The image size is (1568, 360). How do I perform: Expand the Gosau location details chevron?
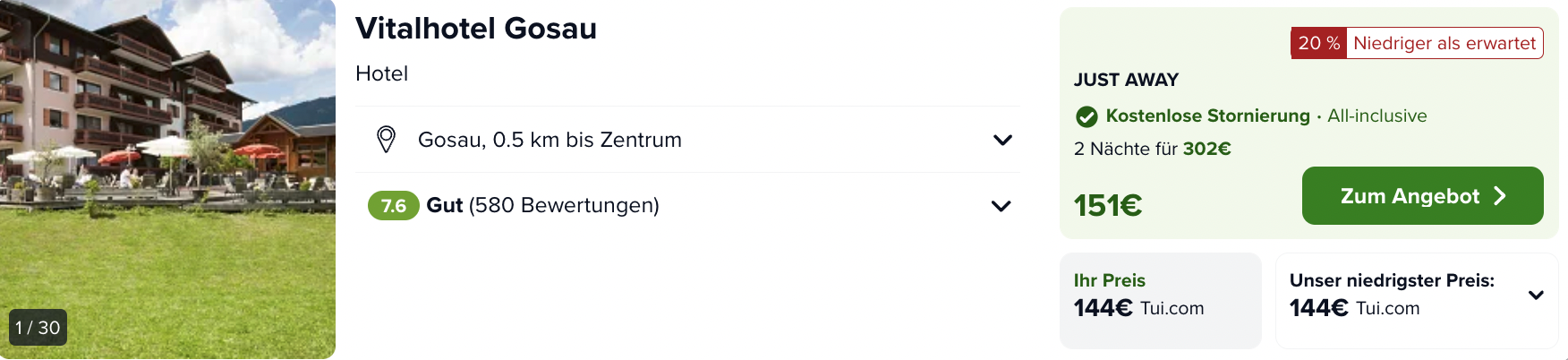coord(1002,140)
